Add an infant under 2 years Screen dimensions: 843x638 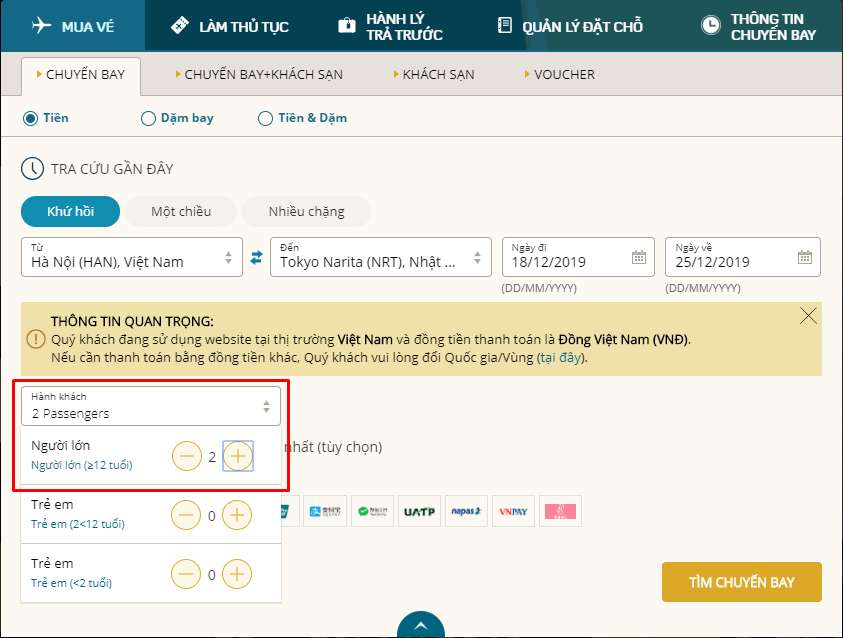pos(237,574)
